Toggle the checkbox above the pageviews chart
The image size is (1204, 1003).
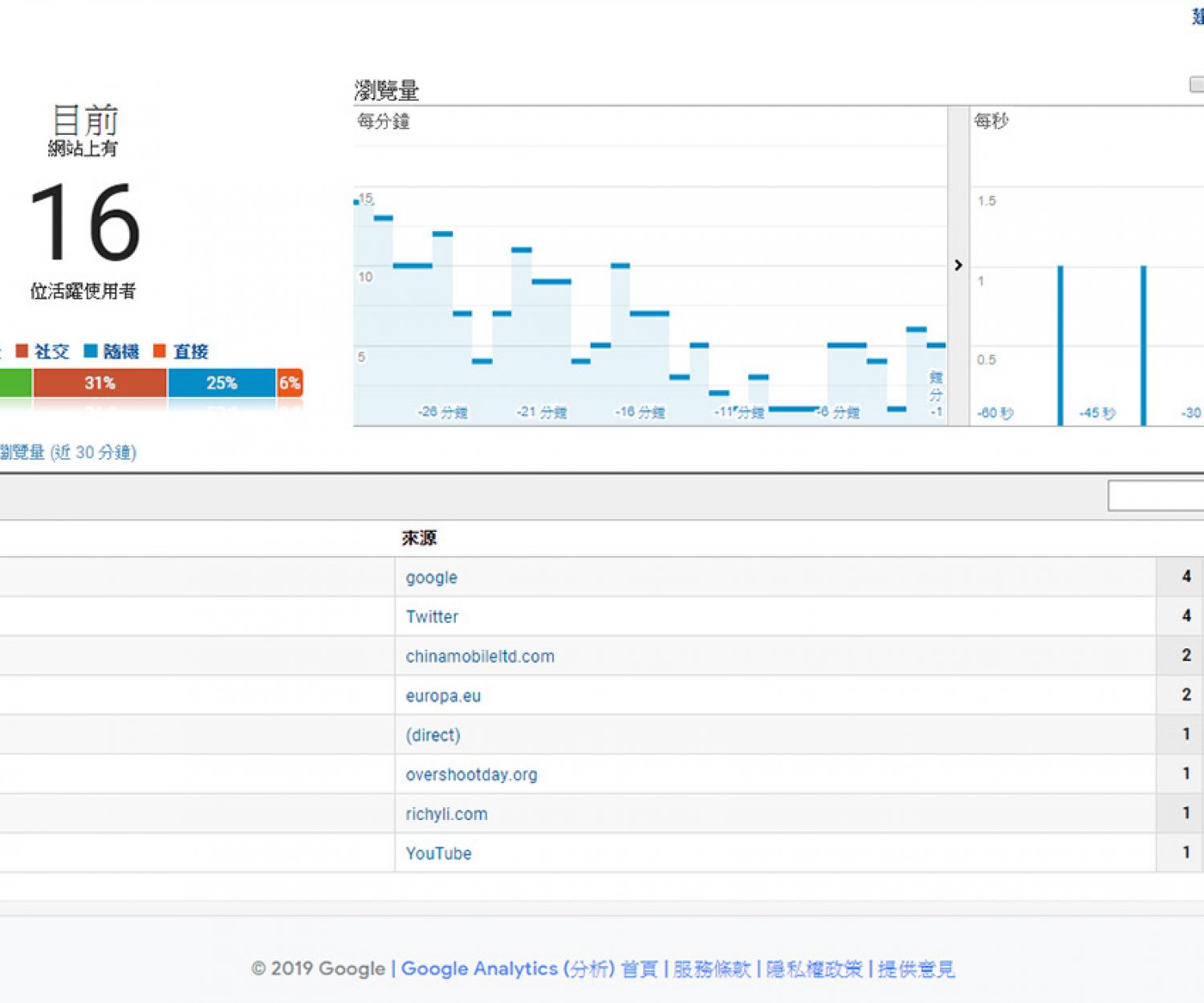1196,84
